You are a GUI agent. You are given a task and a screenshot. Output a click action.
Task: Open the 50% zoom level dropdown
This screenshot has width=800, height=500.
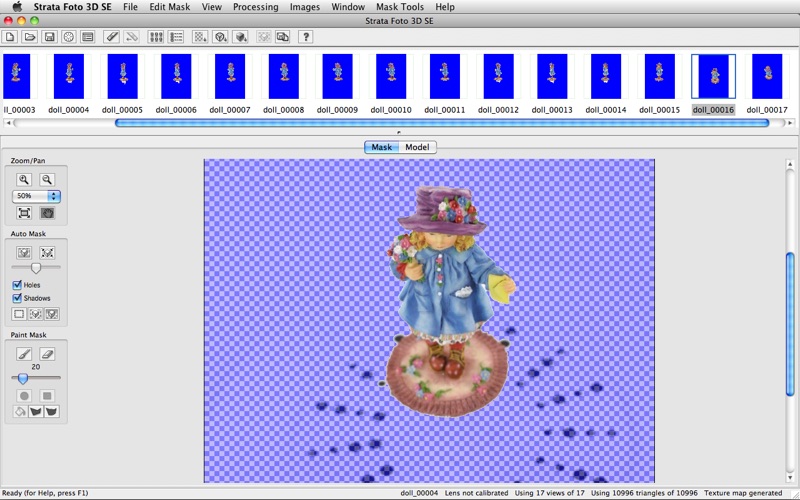coord(36,196)
